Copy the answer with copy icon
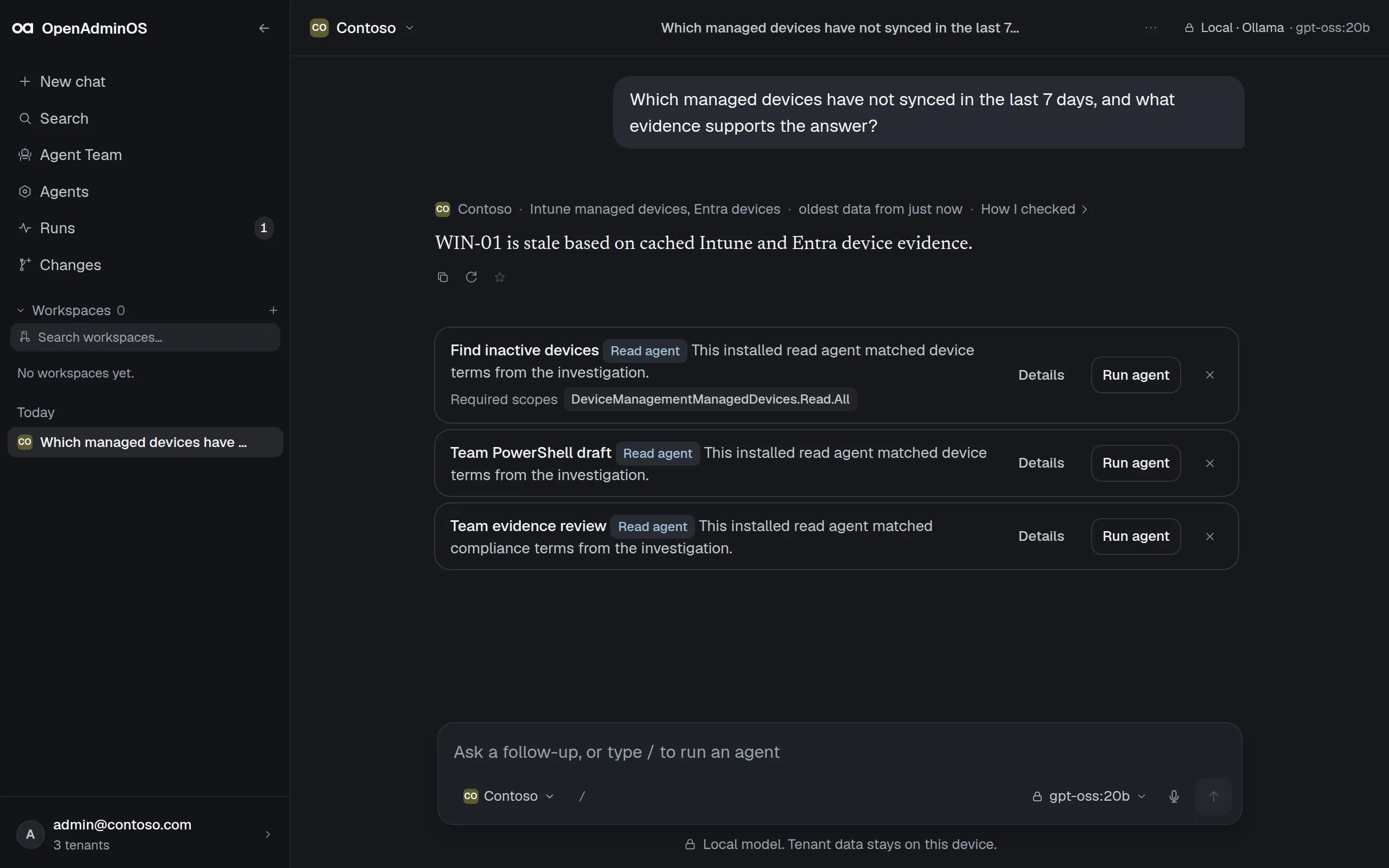 (443, 277)
